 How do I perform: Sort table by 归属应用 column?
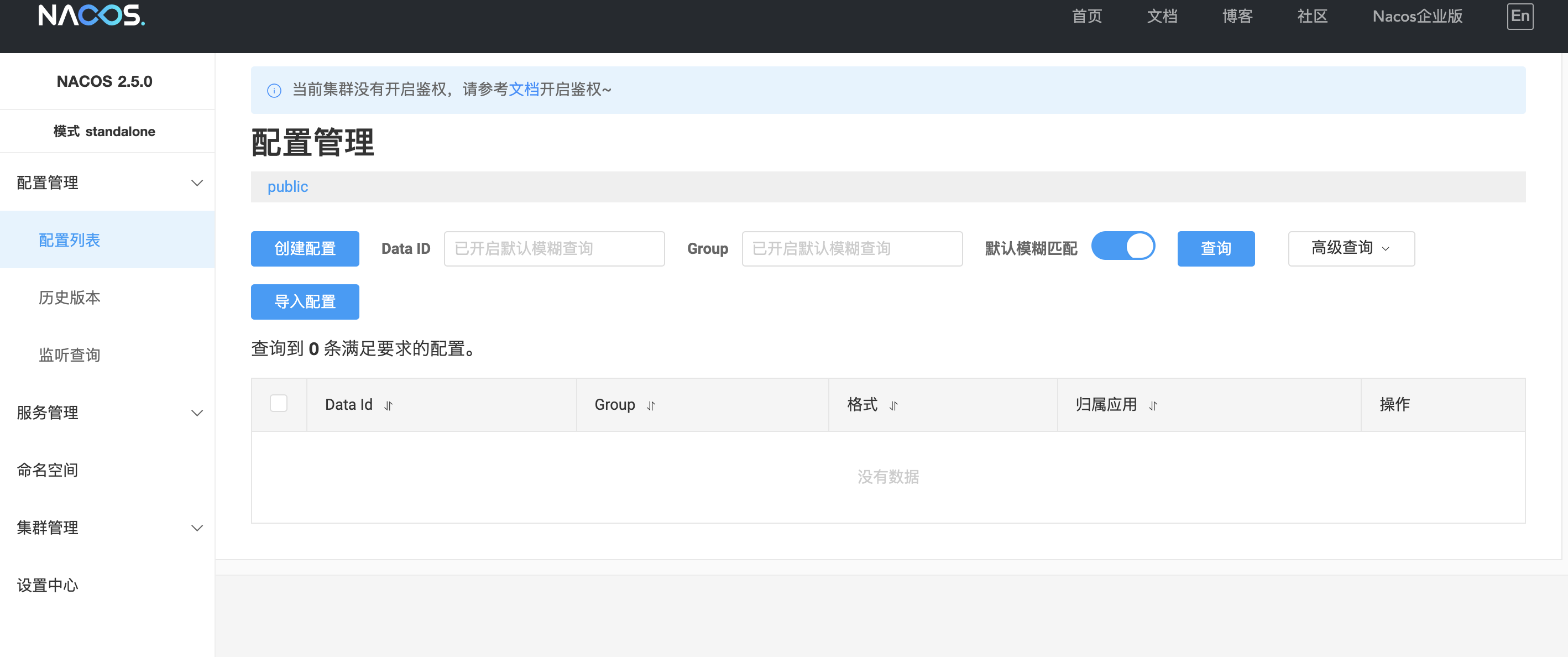coord(1152,405)
